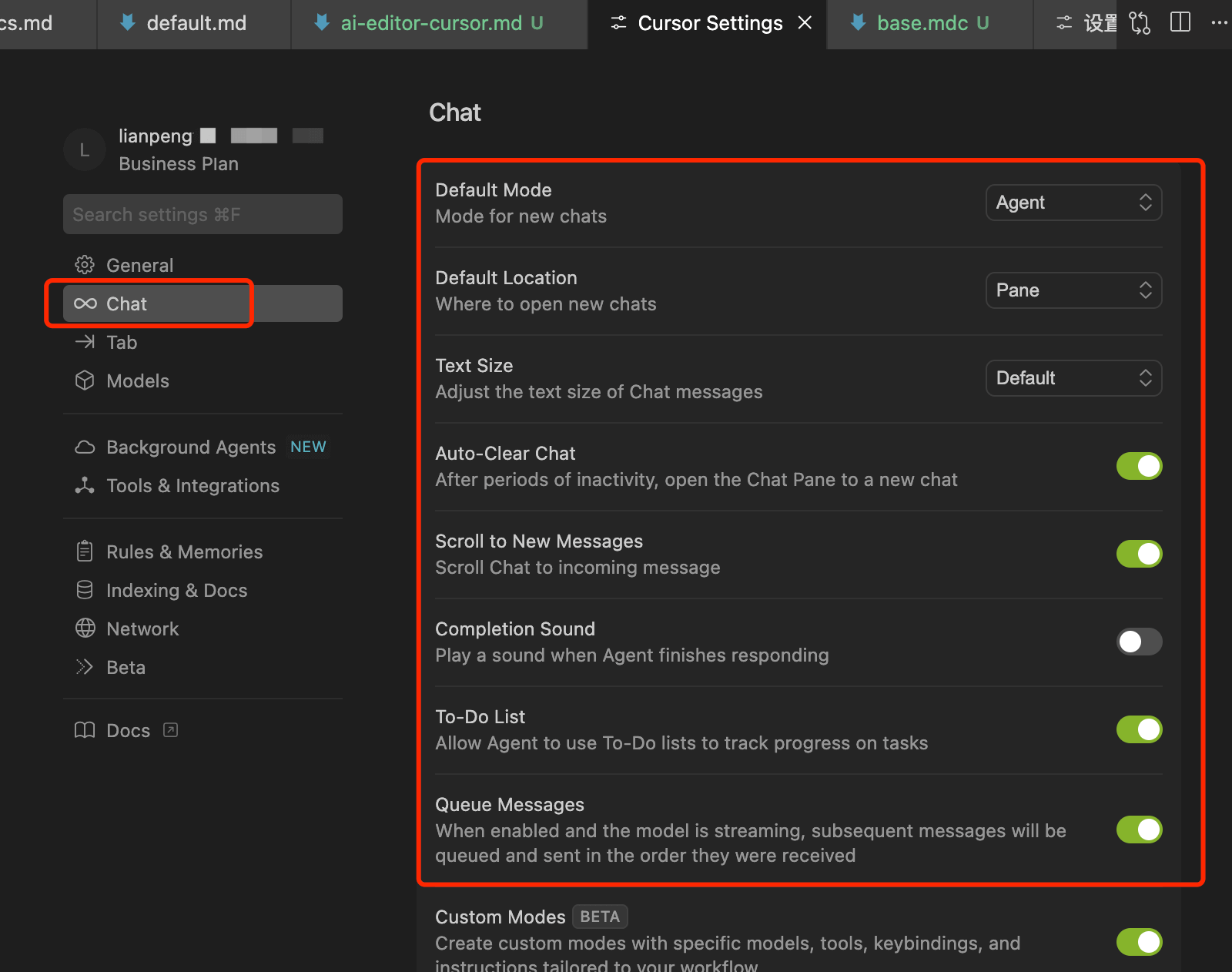Disable Queue Messages toggle
Screen dimensions: 1232x972
pyautogui.click(x=1139, y=830)
